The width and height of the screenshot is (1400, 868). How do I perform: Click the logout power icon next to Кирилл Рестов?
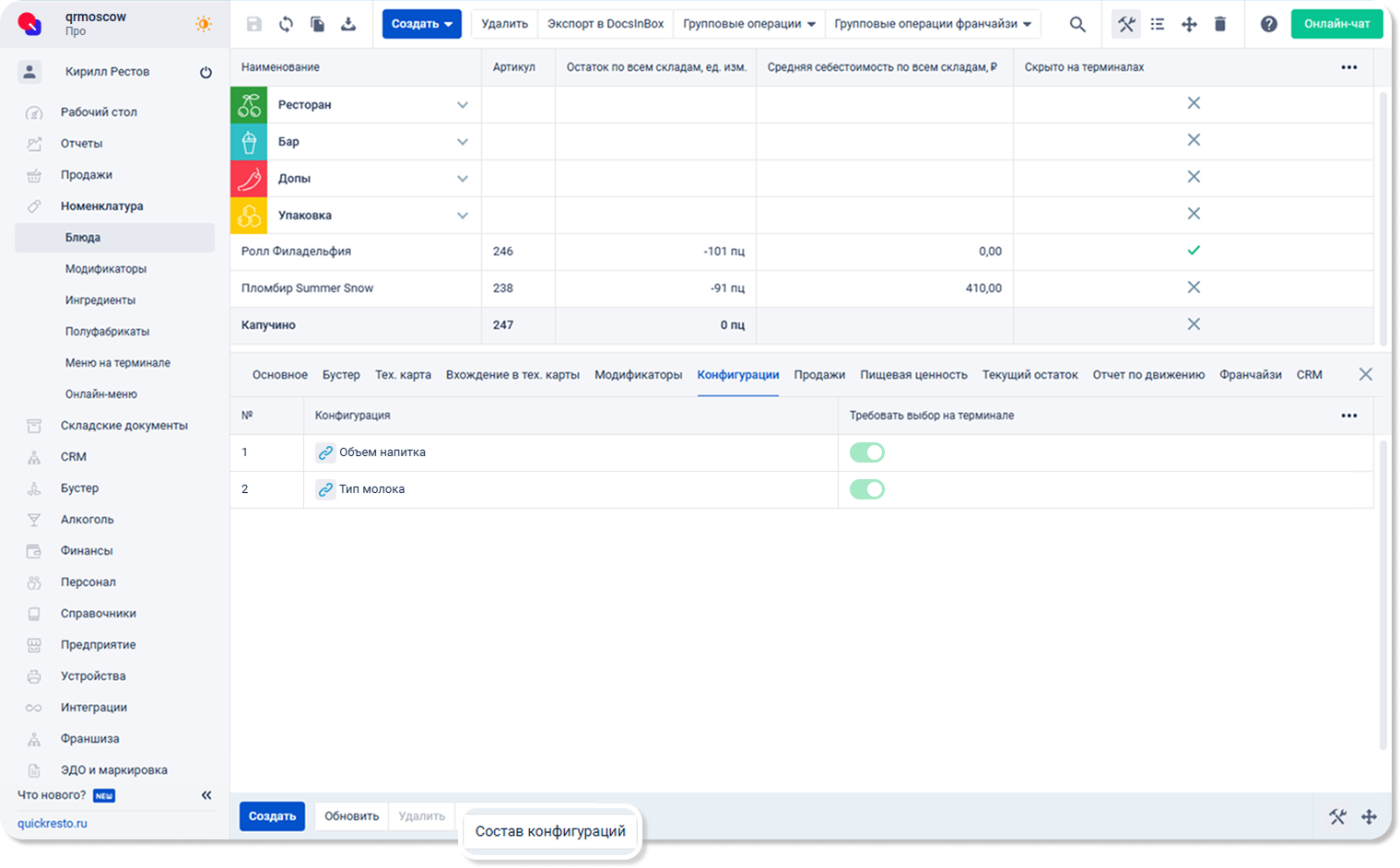(x=206, y=72)
